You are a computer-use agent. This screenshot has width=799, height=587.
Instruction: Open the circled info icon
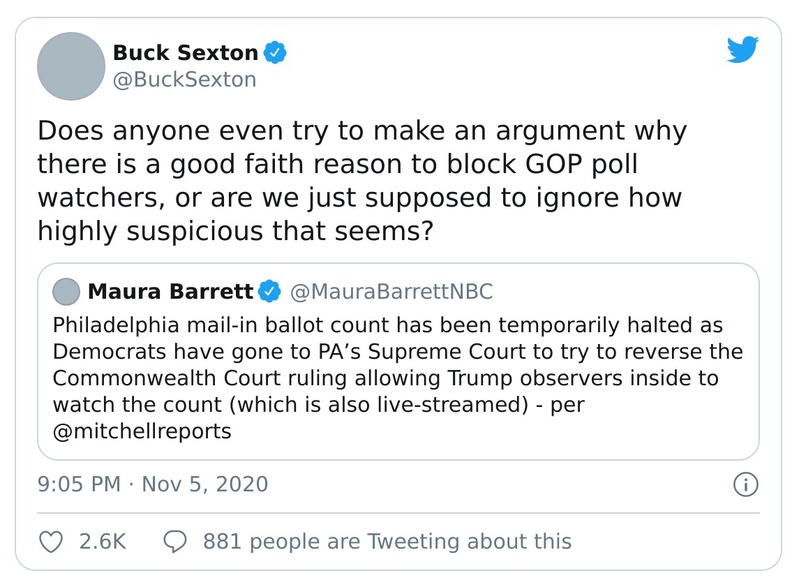tap(744, 485)
